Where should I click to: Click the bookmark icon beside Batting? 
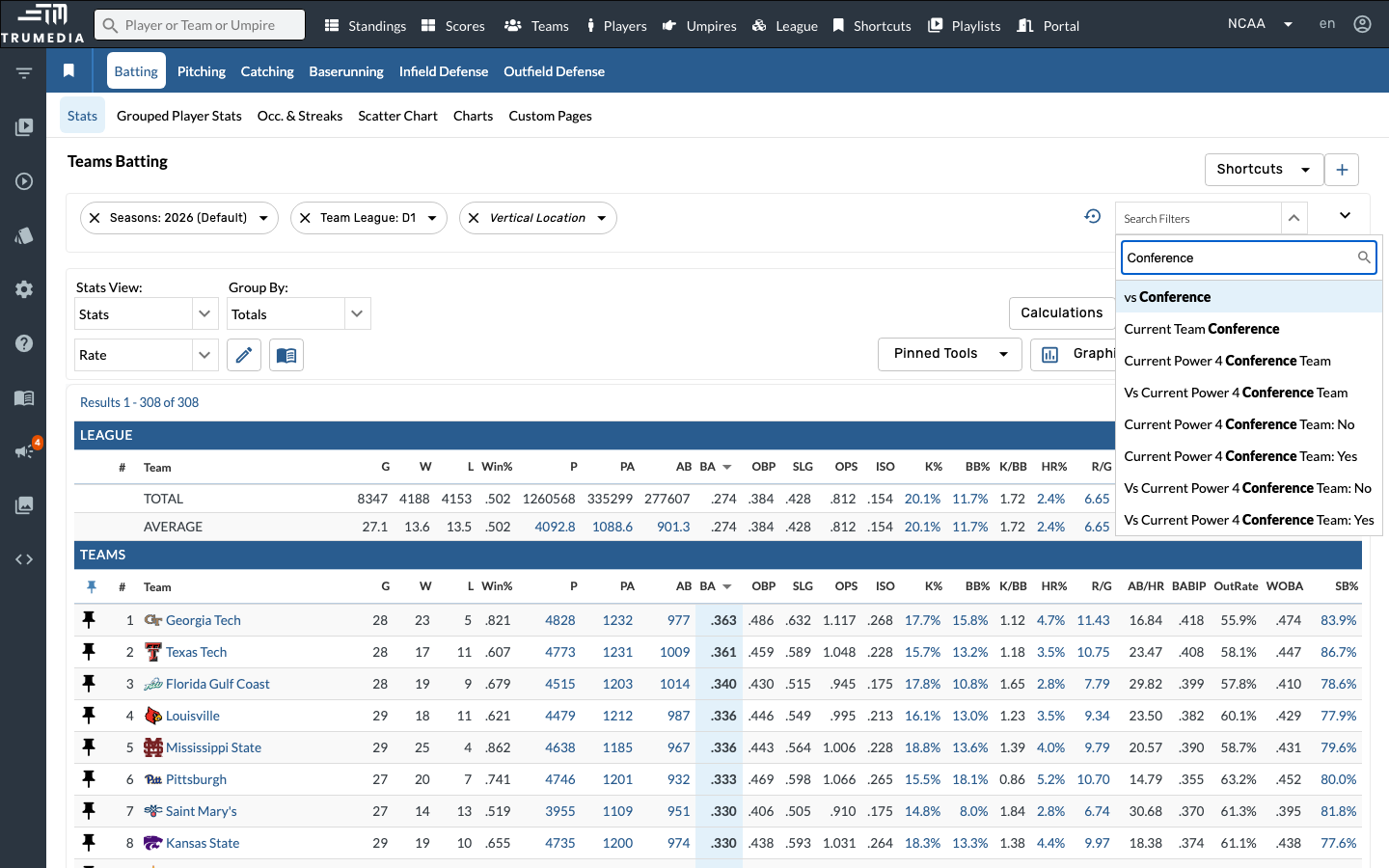point(68,70)
